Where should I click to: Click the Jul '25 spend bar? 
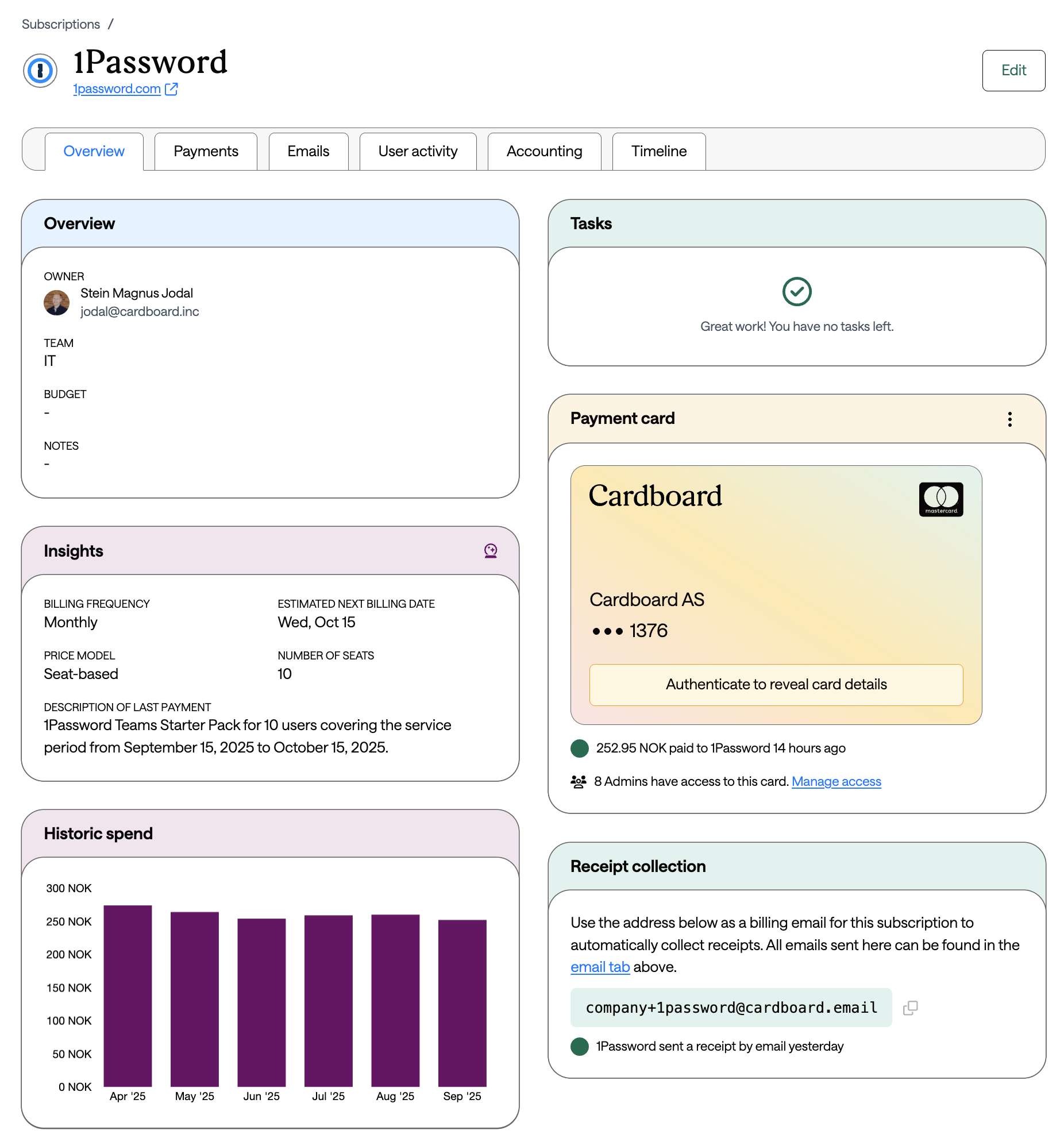click(329, 1001)
